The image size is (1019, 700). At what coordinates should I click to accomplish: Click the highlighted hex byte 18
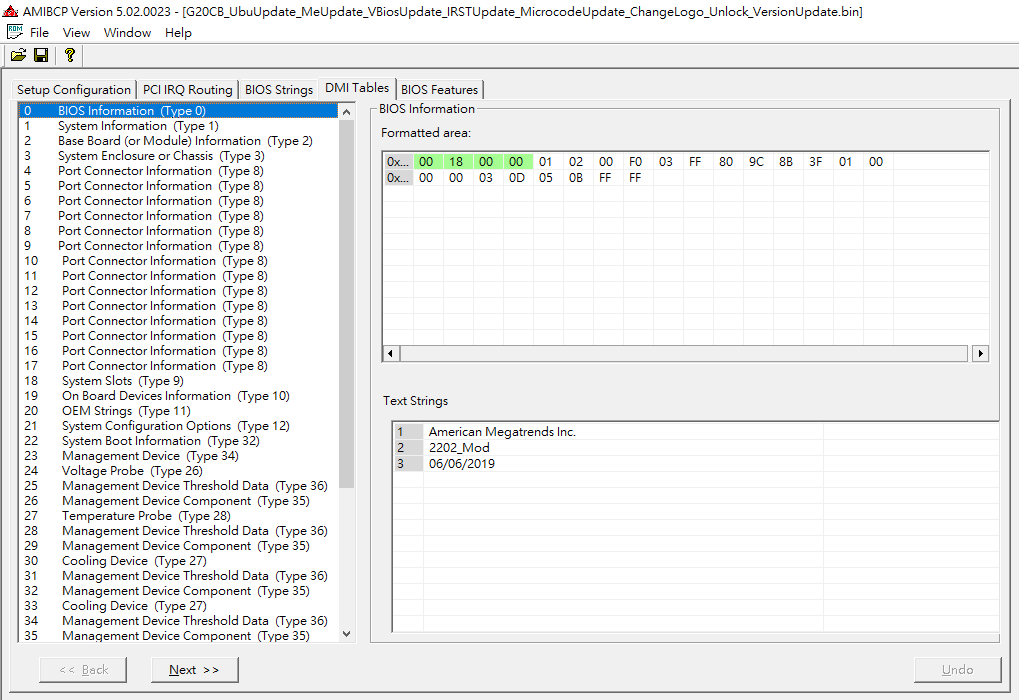[456, 161]
